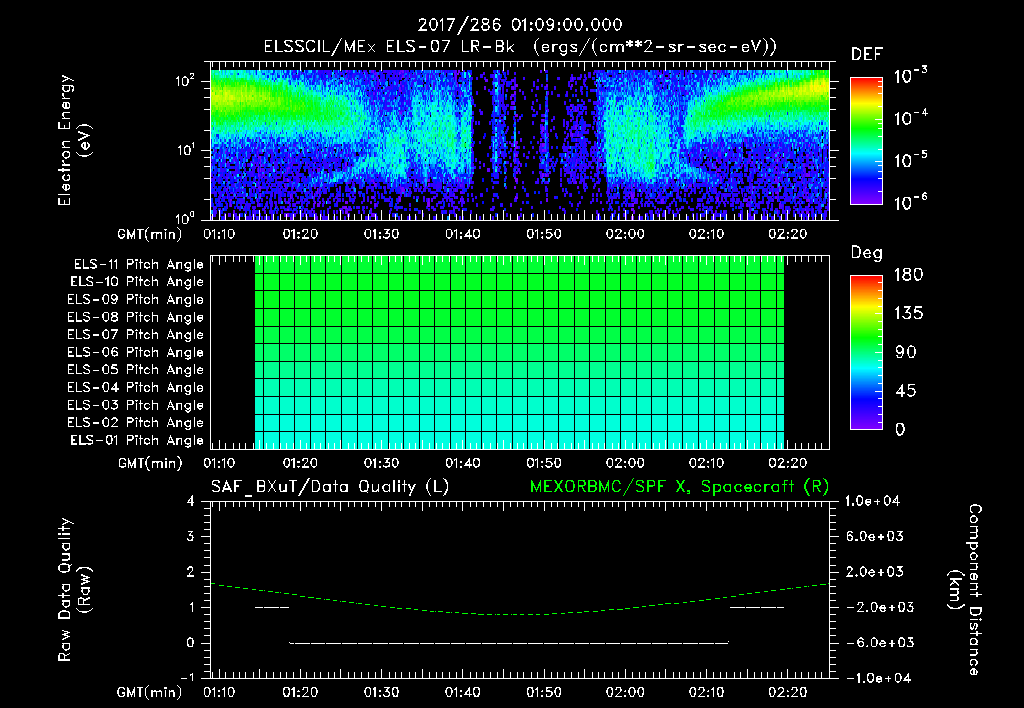Click the 'Electron Energy (eV)' axis label
Image resolution: width=1024 pixels, height=708 pixels.
[74, 140]
